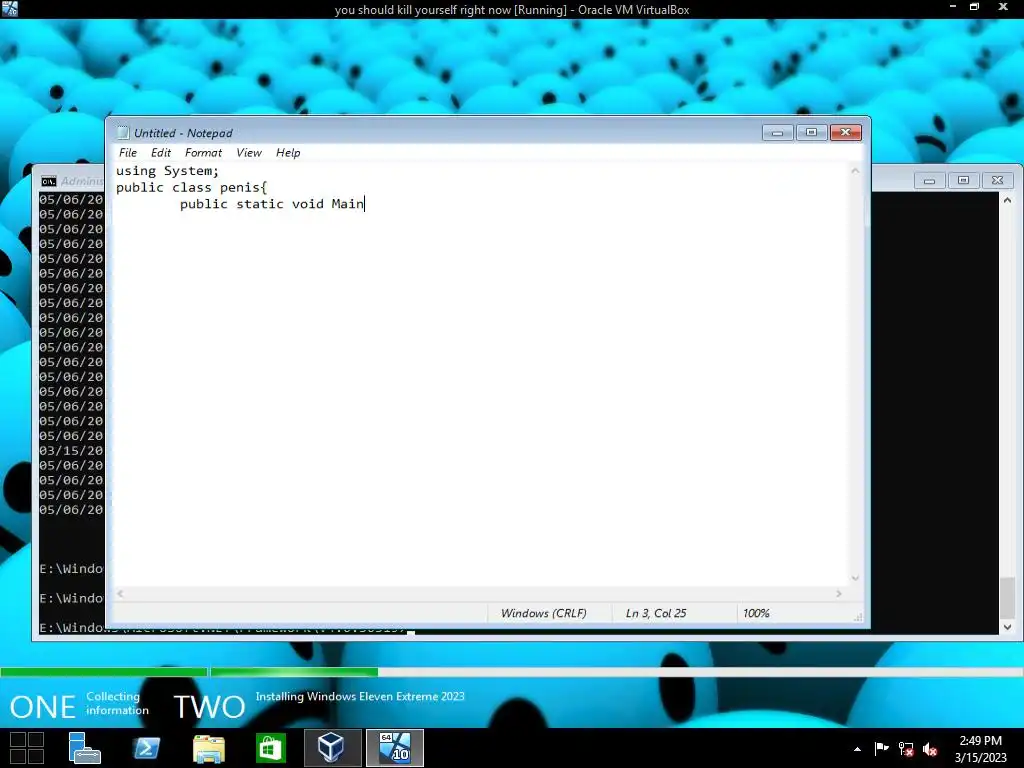Minimize the VirtualBox VM window
The width and height of the screenshot is (1024, 768).
tap(953, 7)
